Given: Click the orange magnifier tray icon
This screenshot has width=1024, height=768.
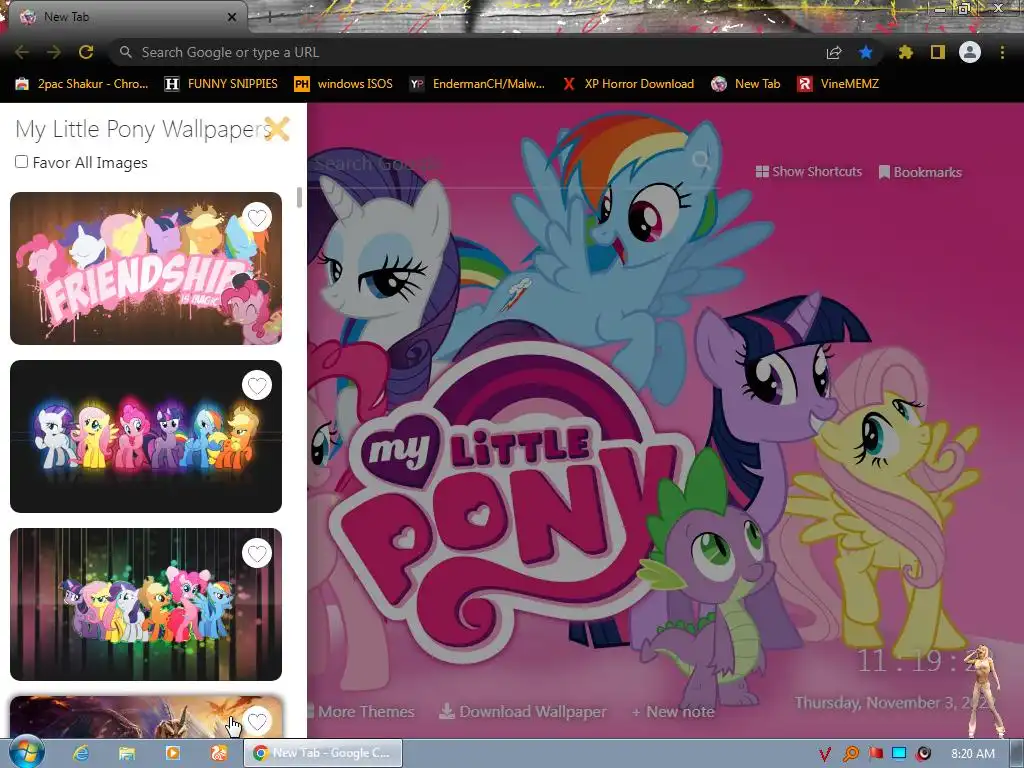Looking at the screenshot, I should pyautogui.click(x=850, y=754).
